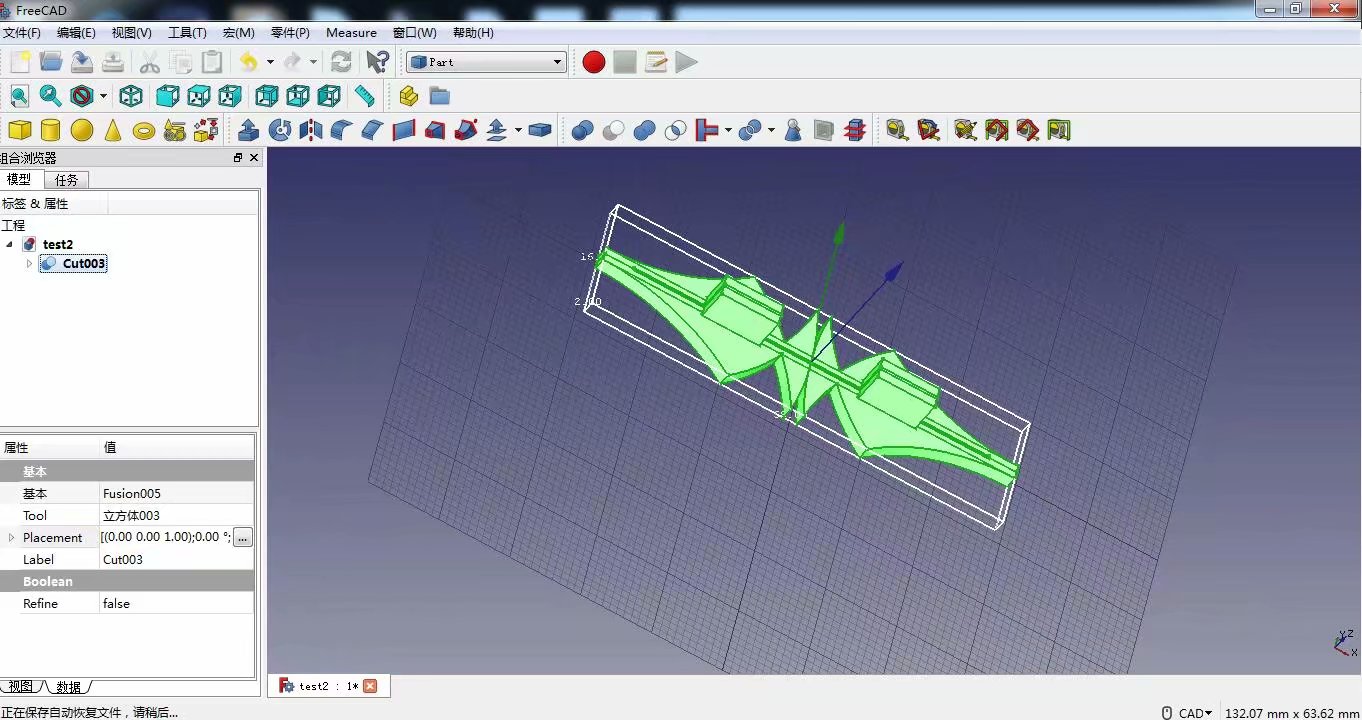
Task: Create cross-sections with the red-sliced icon
Action: pyautogui.click(x=855, y=130)
